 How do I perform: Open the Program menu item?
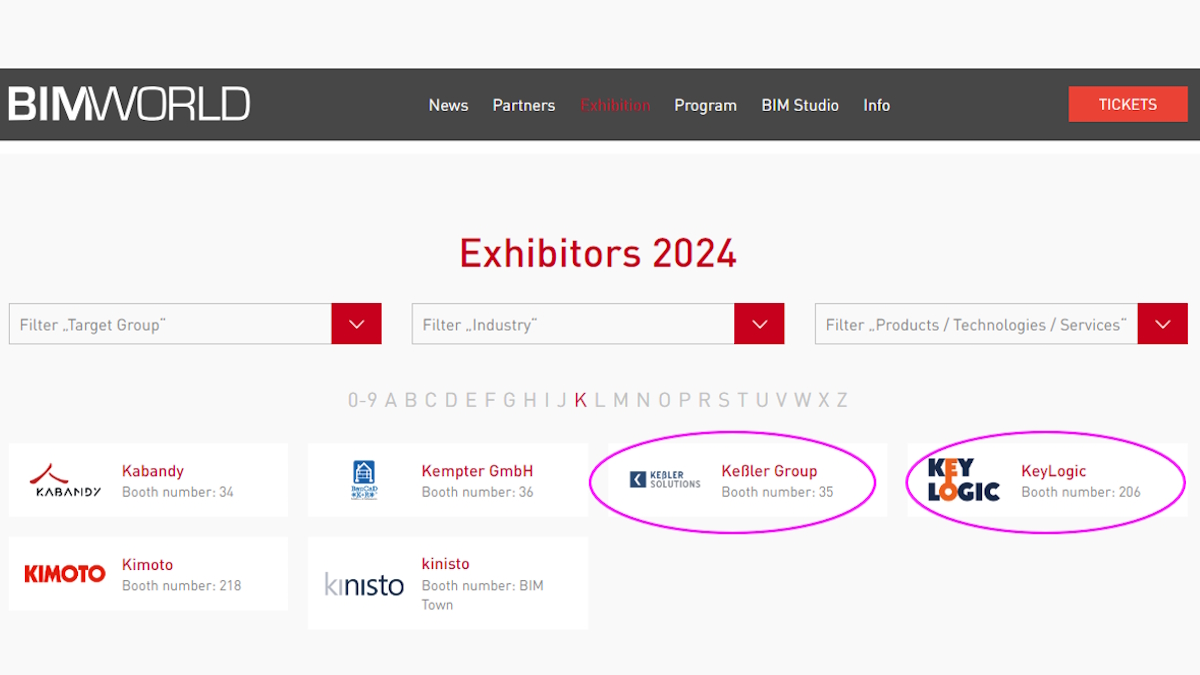point(705,105)
